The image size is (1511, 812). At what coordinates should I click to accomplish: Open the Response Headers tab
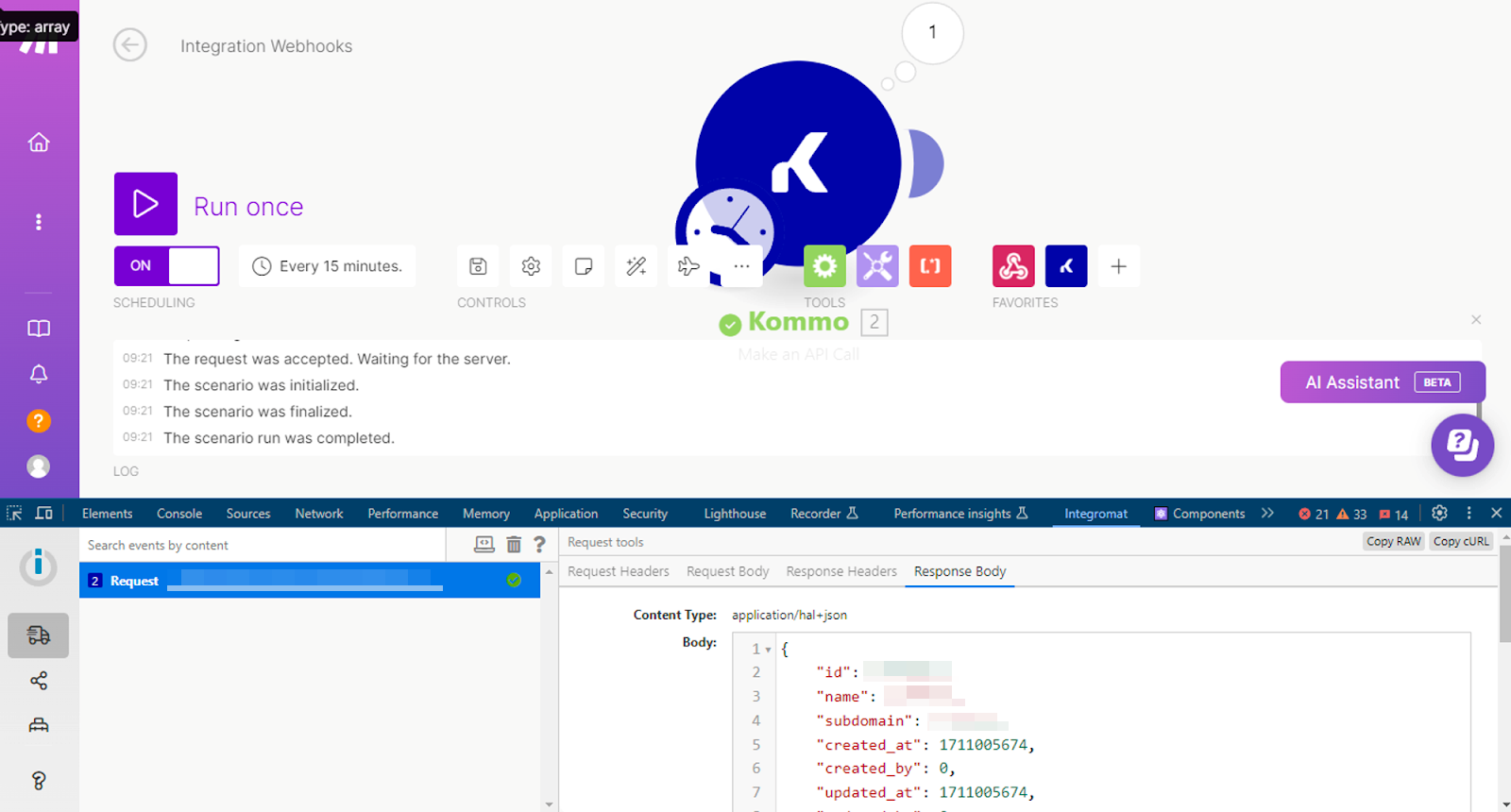point(841,571)
